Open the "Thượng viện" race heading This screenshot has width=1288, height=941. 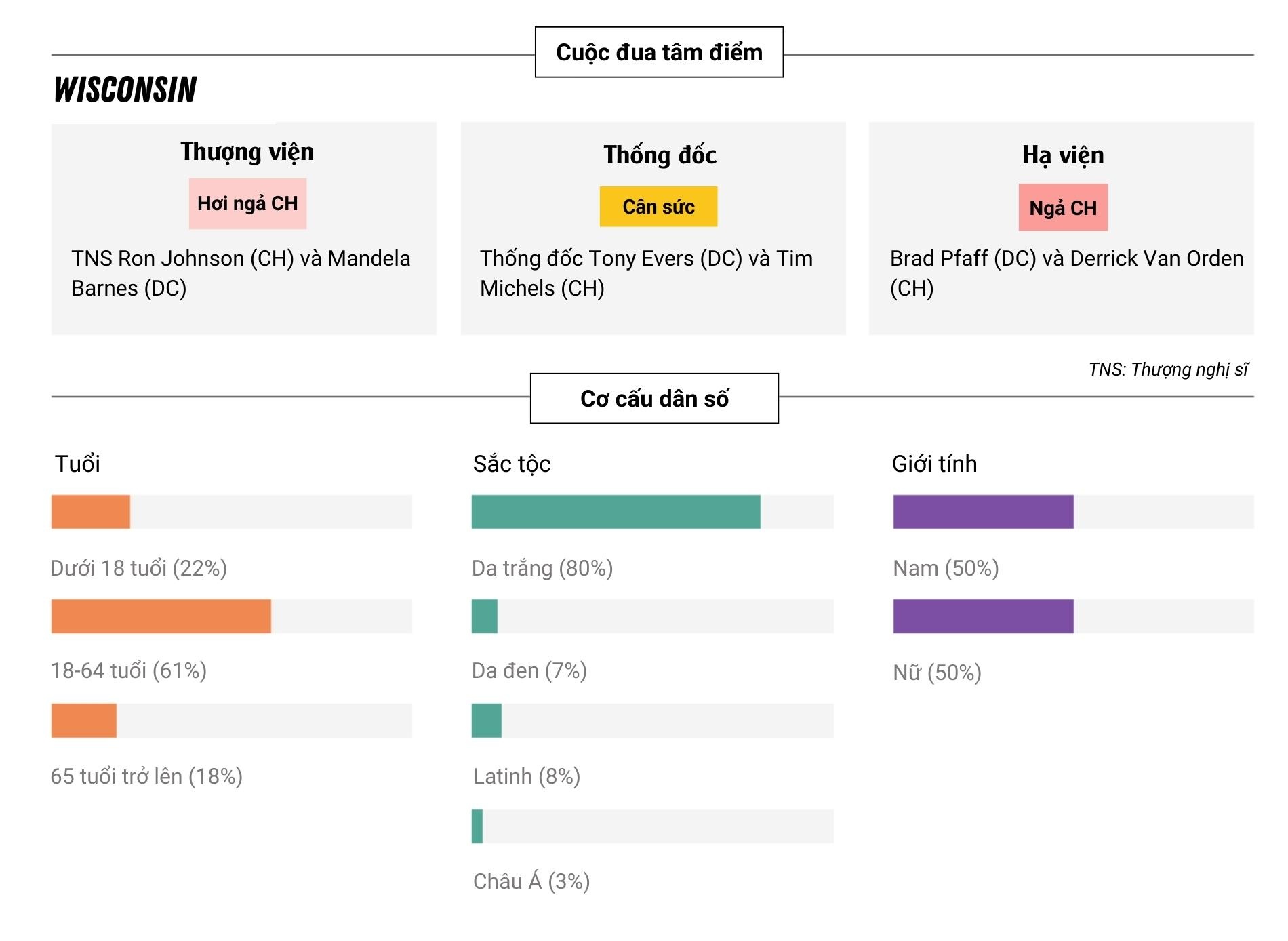[247, 151]
